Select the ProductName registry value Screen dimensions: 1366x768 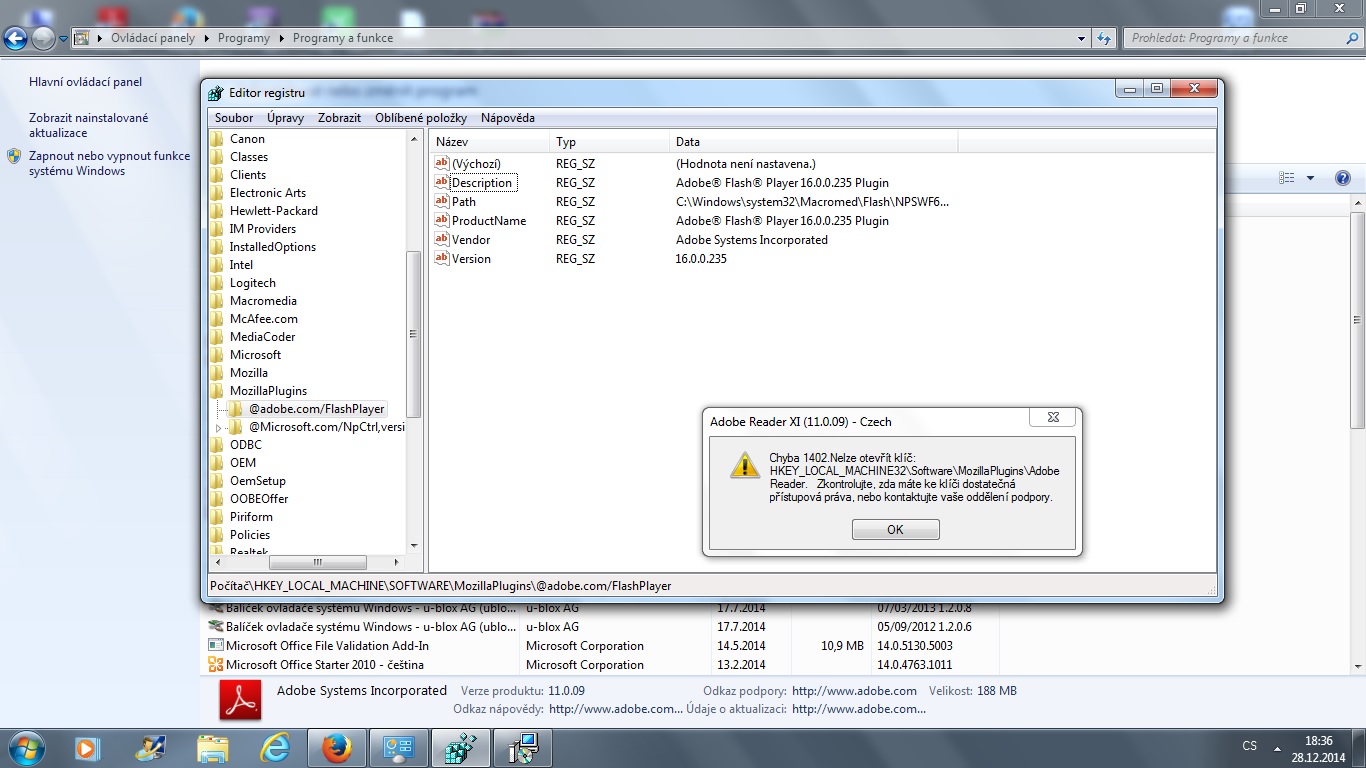tap(488, 220)
